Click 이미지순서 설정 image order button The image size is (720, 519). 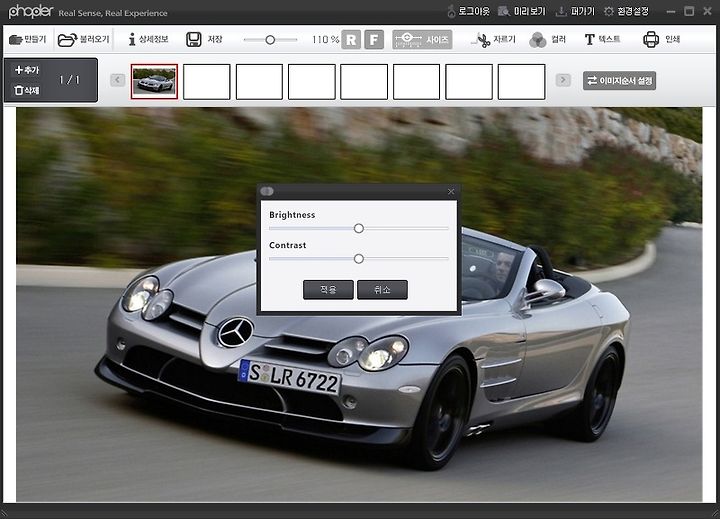coord(619,81)
